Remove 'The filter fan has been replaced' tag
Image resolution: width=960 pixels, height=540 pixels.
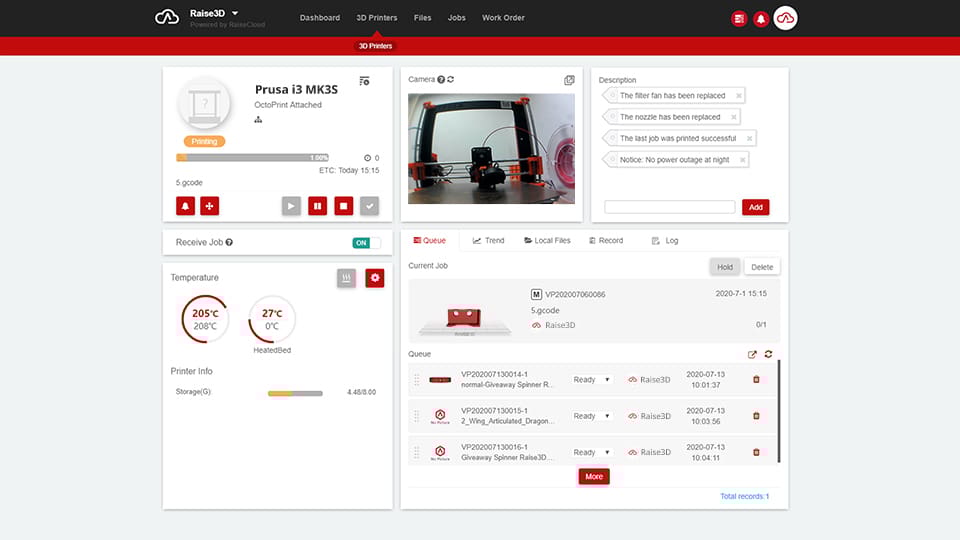point(739,96)
